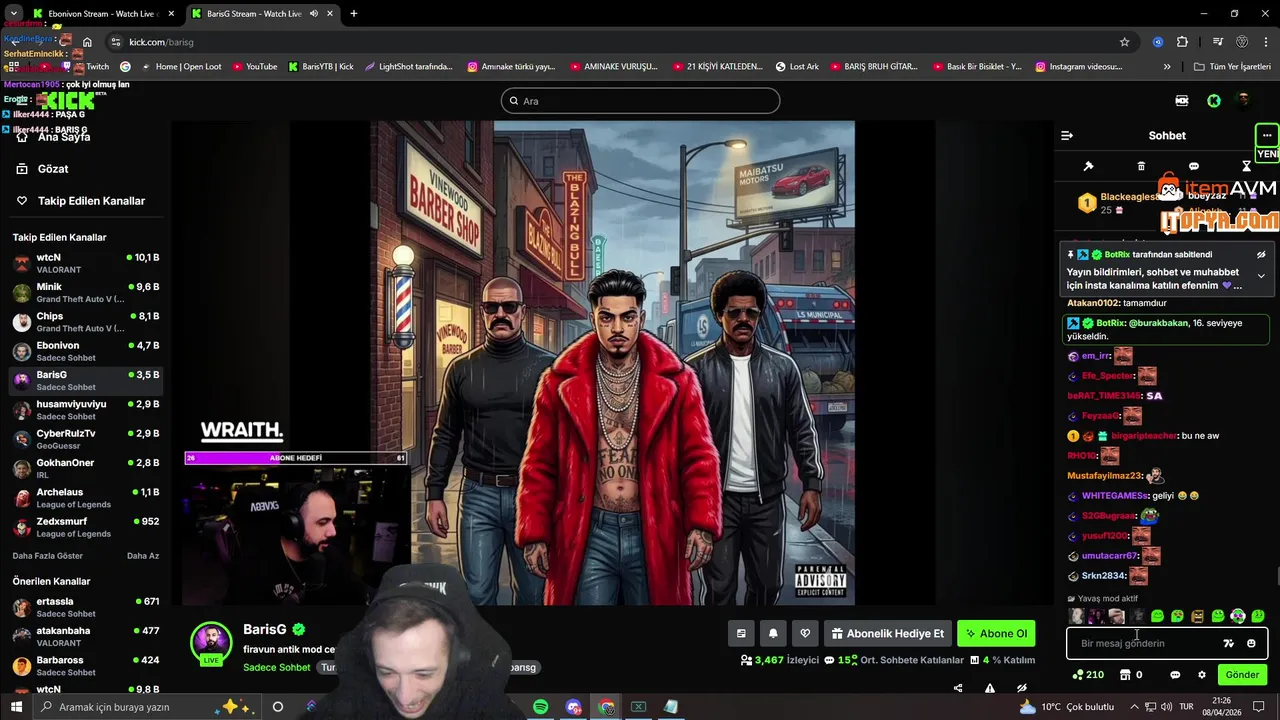This screenshot has width=1280, height=720.
Task: Mute the BarisG Stream tab audio
Action: (314, 14)
